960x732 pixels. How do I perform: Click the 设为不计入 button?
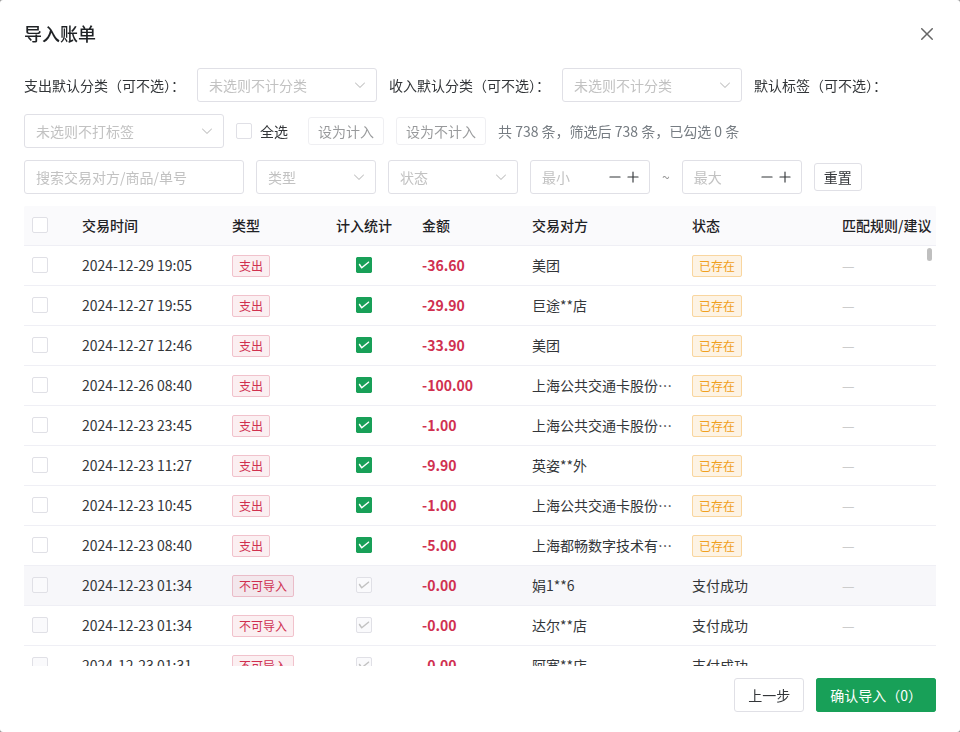coord(441,132)
